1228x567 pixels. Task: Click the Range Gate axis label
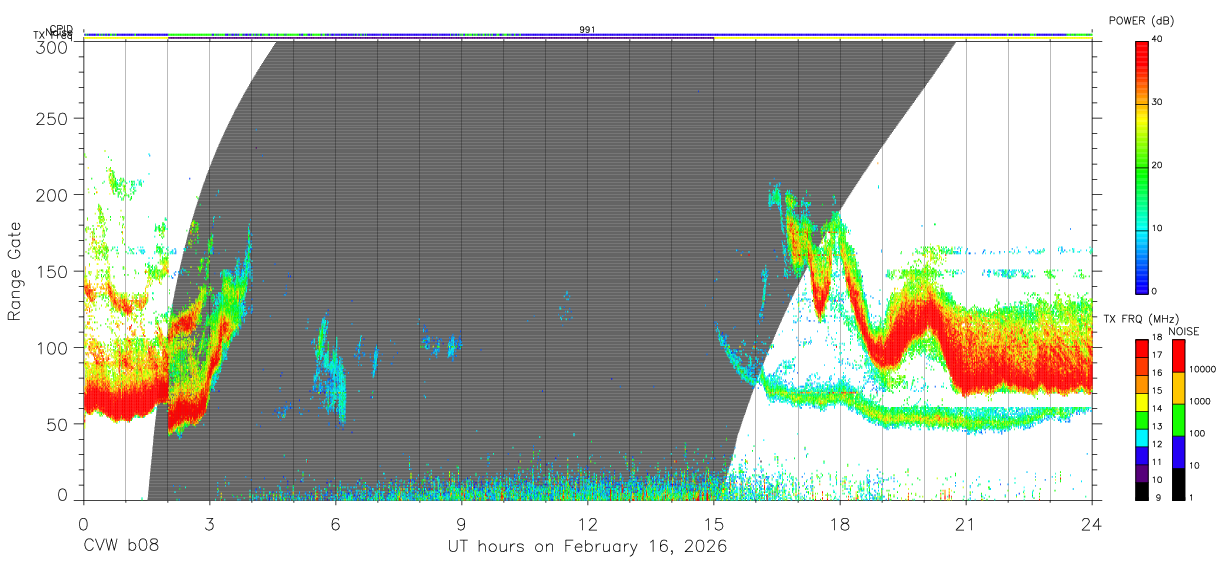click(15, 270)
